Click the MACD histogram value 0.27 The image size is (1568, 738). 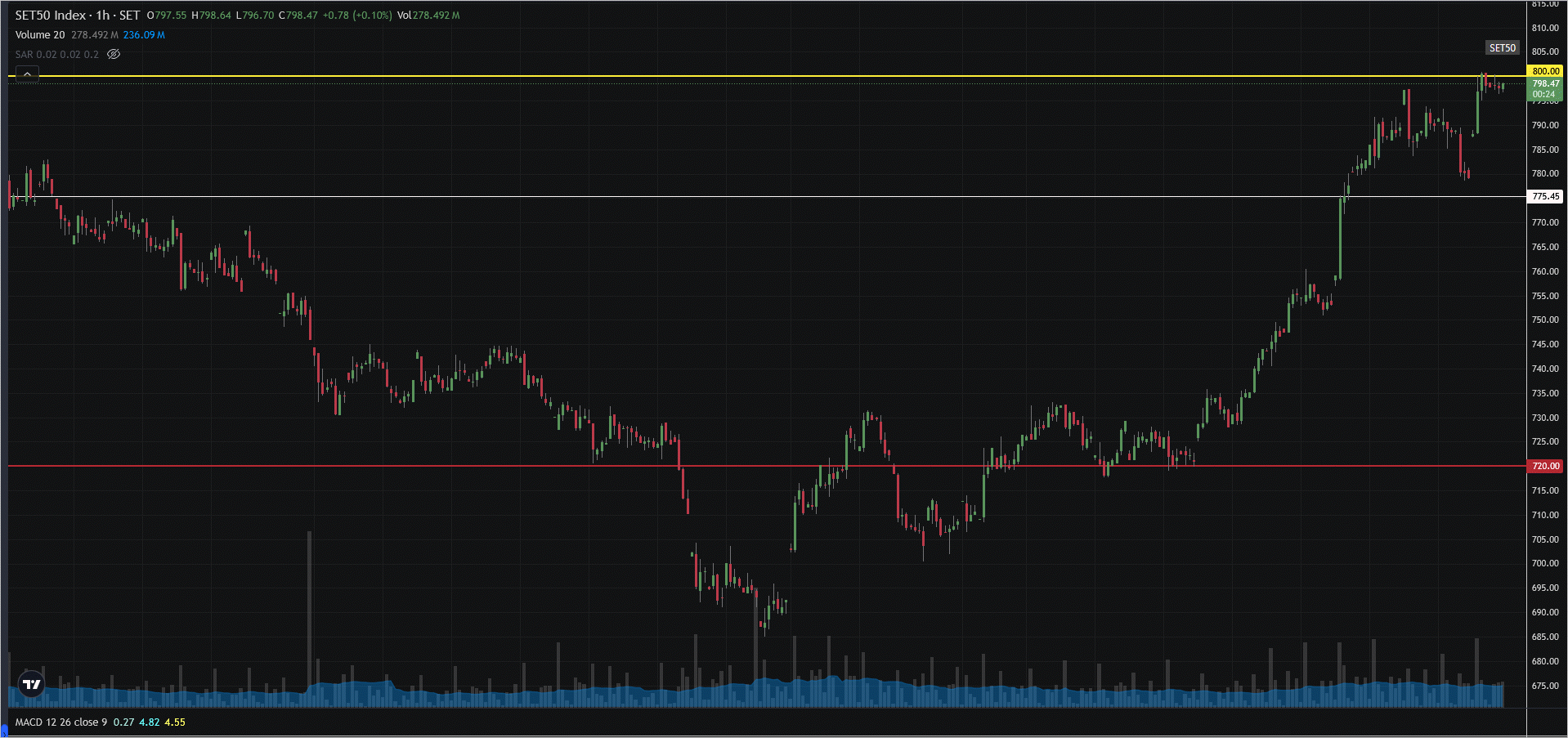click(123, 722)
